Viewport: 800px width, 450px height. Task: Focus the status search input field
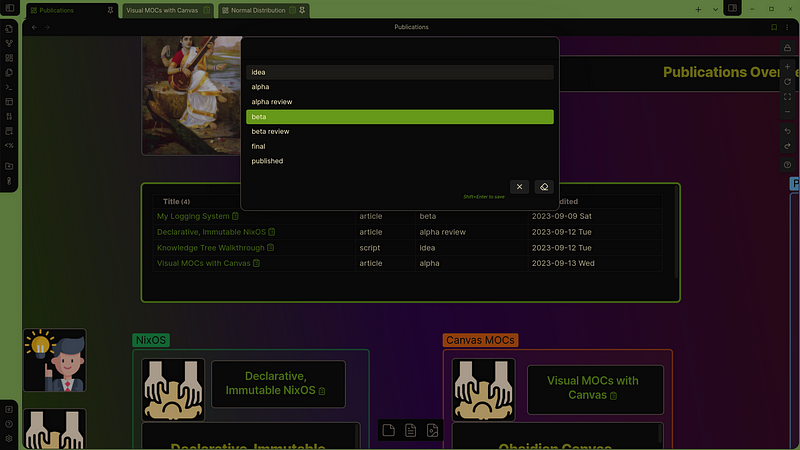[399, 51]
